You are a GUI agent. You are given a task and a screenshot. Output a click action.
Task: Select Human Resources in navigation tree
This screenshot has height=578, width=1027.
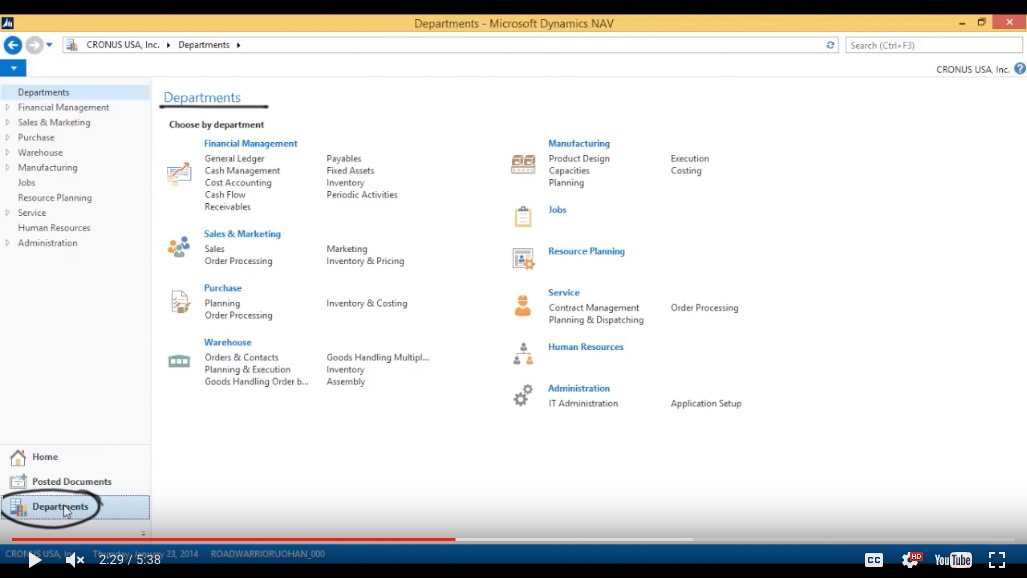54,227
